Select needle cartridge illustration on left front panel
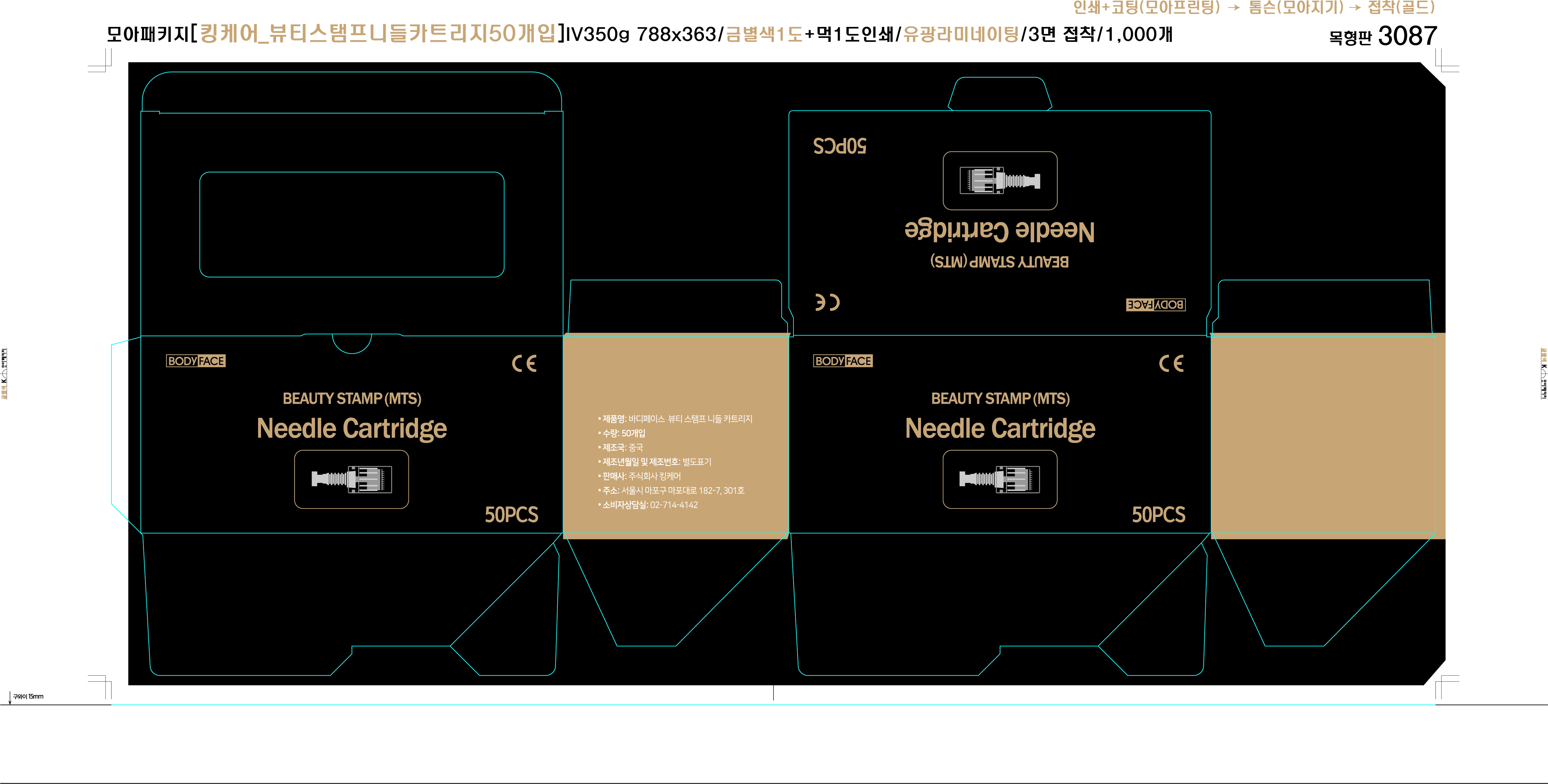Screen dimensions: 1548x784 click(x=352, y=480)
